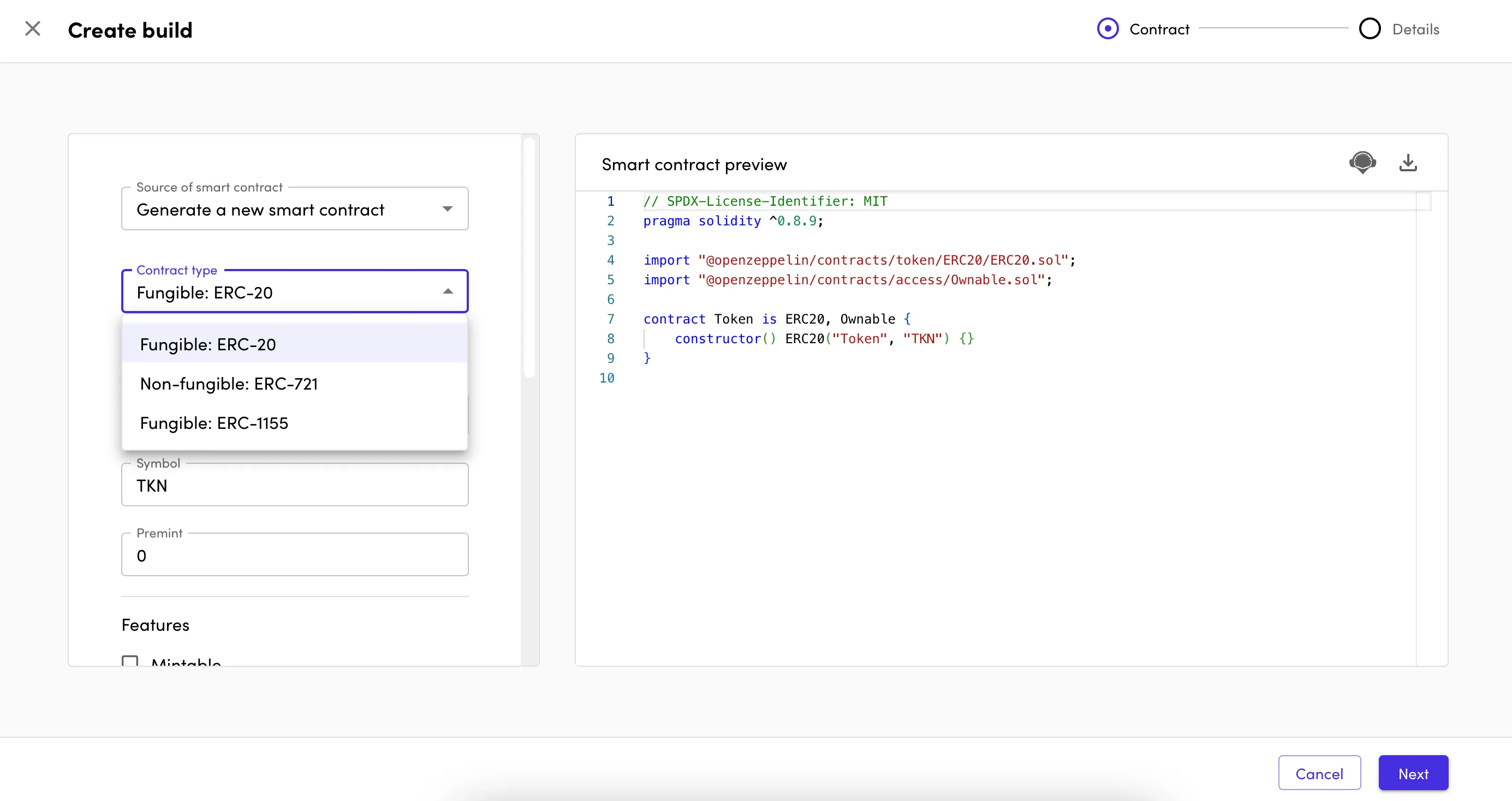Screen dimensions: 1512x801
Task: Click the Premint value field
Action: point(295,554)
